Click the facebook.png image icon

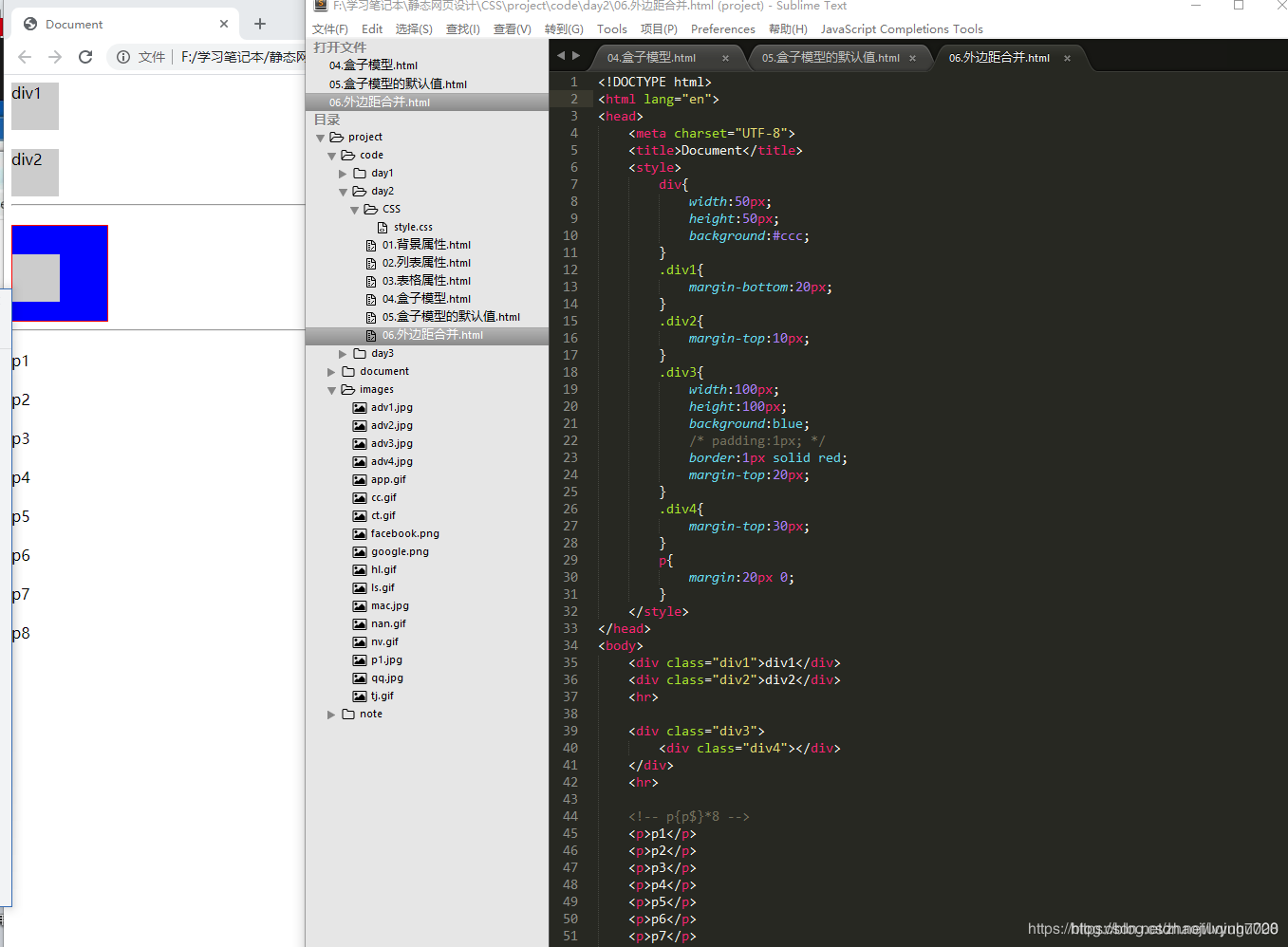(x=360, y=533)
